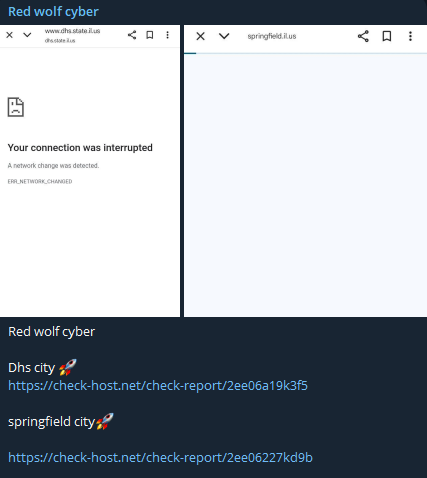Open check-host report link ending 2ee06227kd9b
Screen dimensions: 427x478
(x=160, y=458)
